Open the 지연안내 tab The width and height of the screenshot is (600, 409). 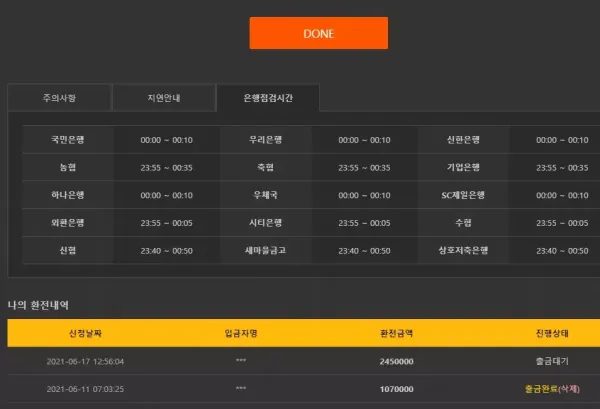pyautogui.click(x=164, y=98)
